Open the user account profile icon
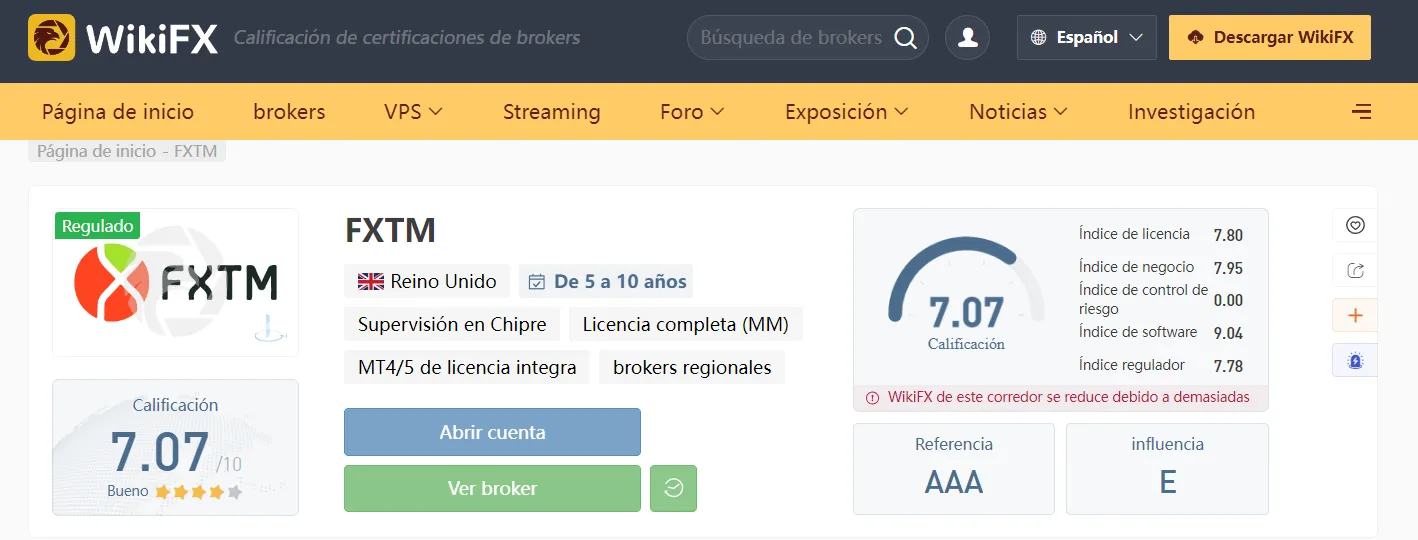Screen dimensions: 1418x540 [967, 38]
